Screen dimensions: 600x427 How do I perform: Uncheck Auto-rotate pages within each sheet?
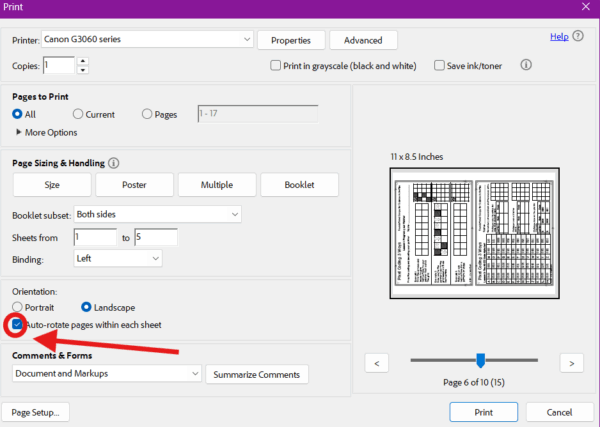[18, 325]
